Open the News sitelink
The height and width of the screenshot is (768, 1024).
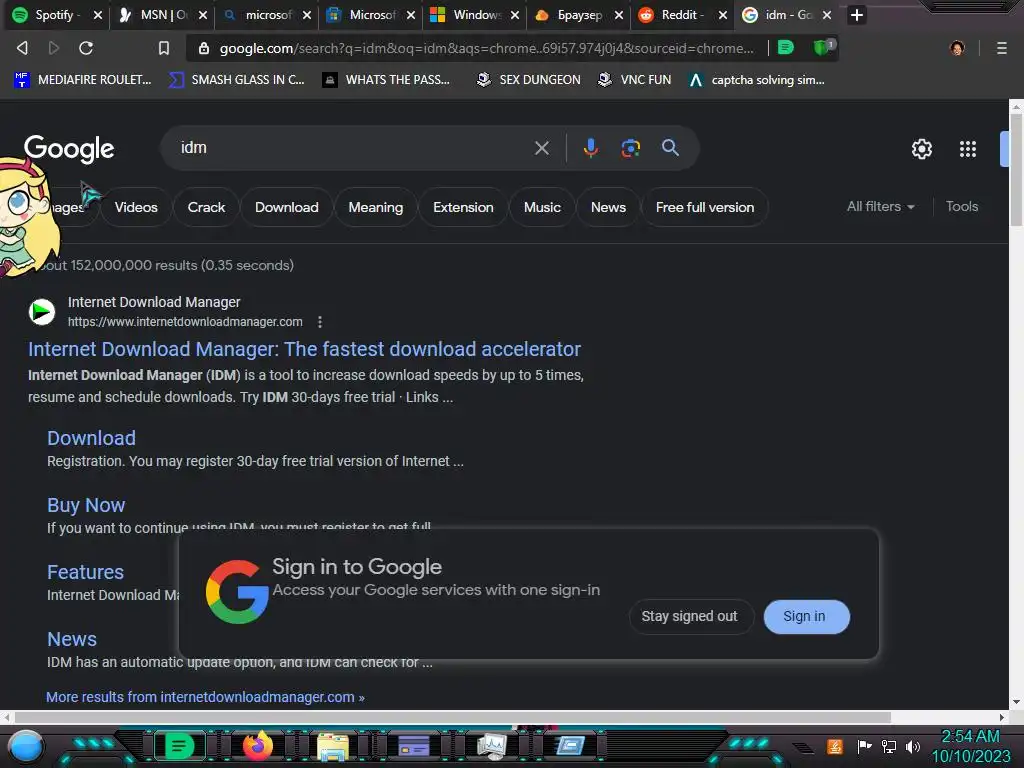pos(72,639)
